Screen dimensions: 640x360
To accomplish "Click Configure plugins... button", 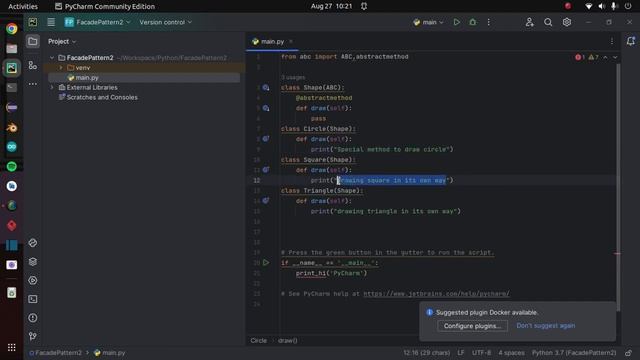I will [x=472, y=326].
